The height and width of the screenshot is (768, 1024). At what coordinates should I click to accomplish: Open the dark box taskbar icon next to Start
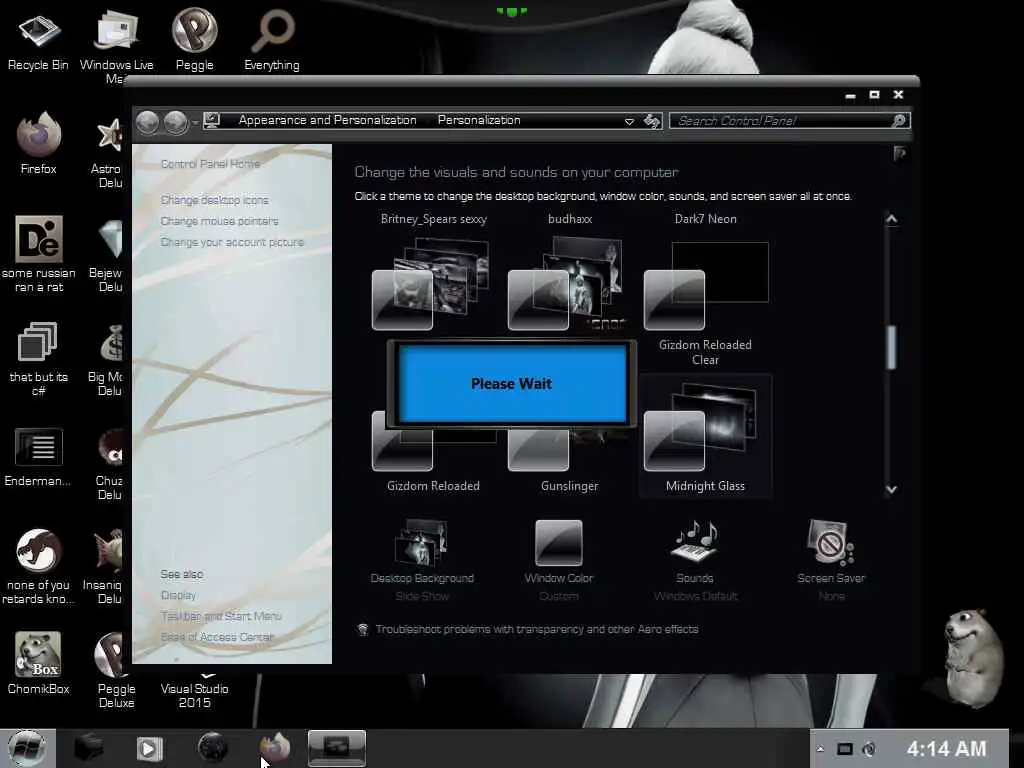pos(89,748)
